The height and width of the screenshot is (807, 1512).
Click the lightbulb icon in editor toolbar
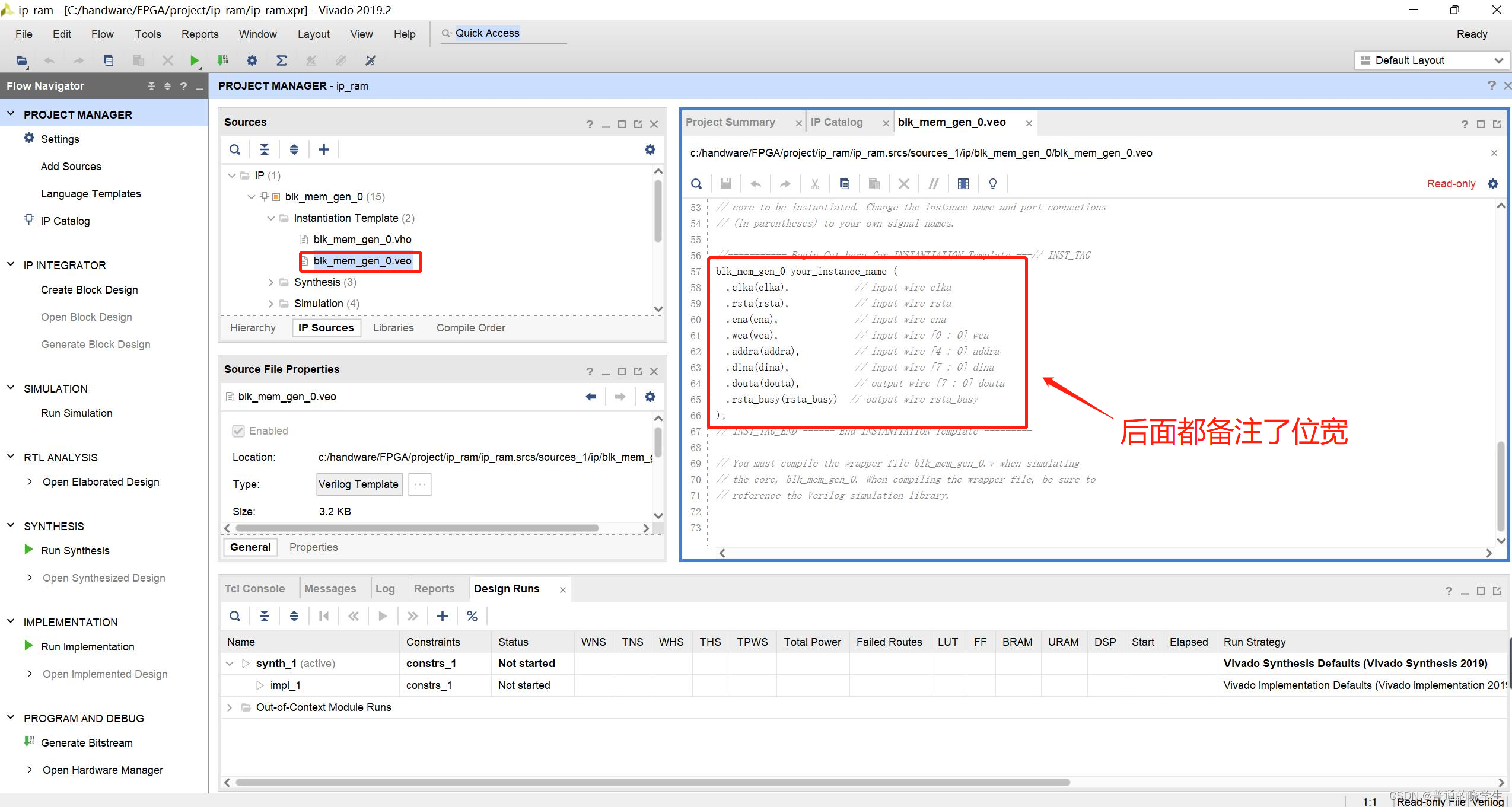click(x=992, y=184)
